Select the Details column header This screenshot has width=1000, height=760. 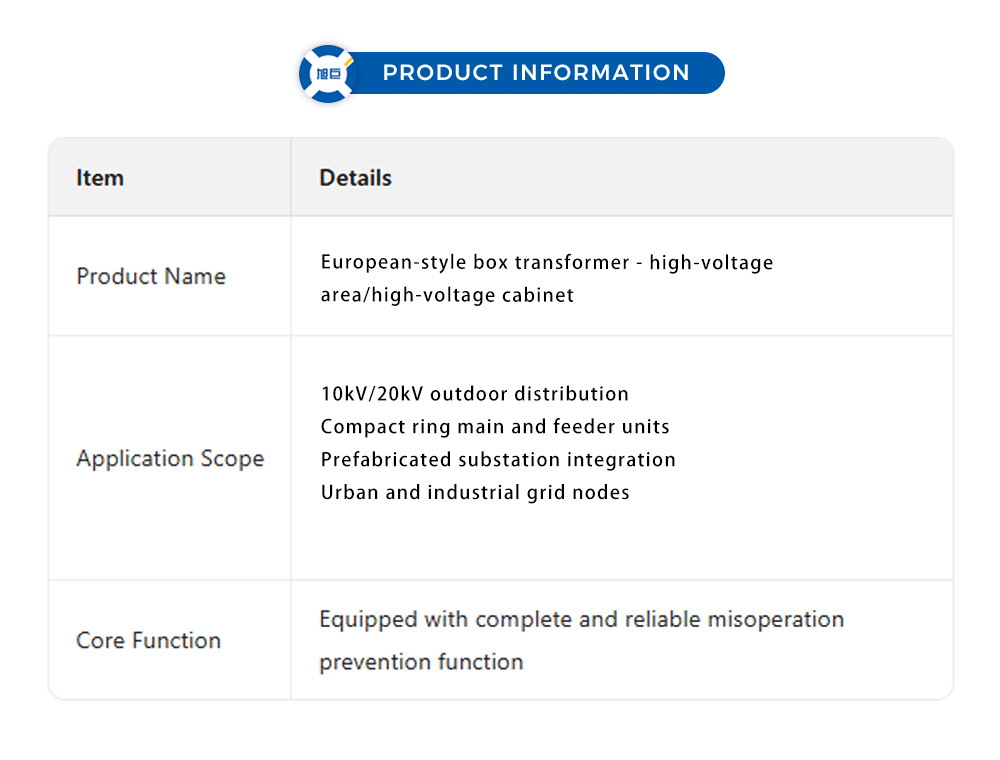click(355, 178)
